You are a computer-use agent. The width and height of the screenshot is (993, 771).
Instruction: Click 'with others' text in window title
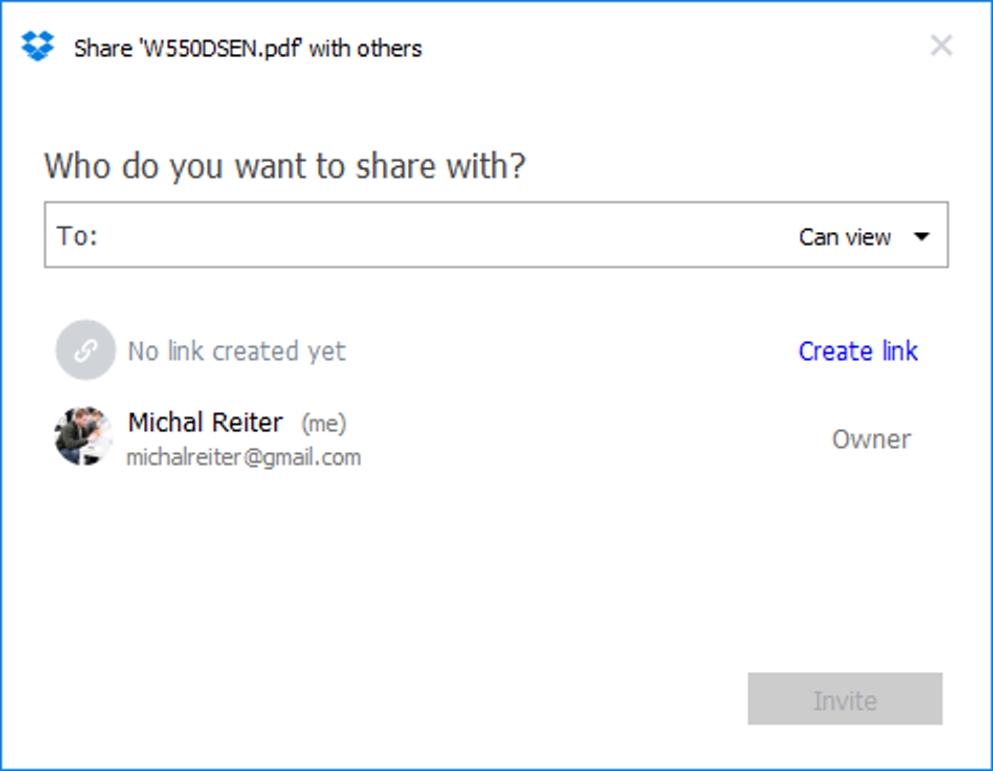[x=366, y=48]
